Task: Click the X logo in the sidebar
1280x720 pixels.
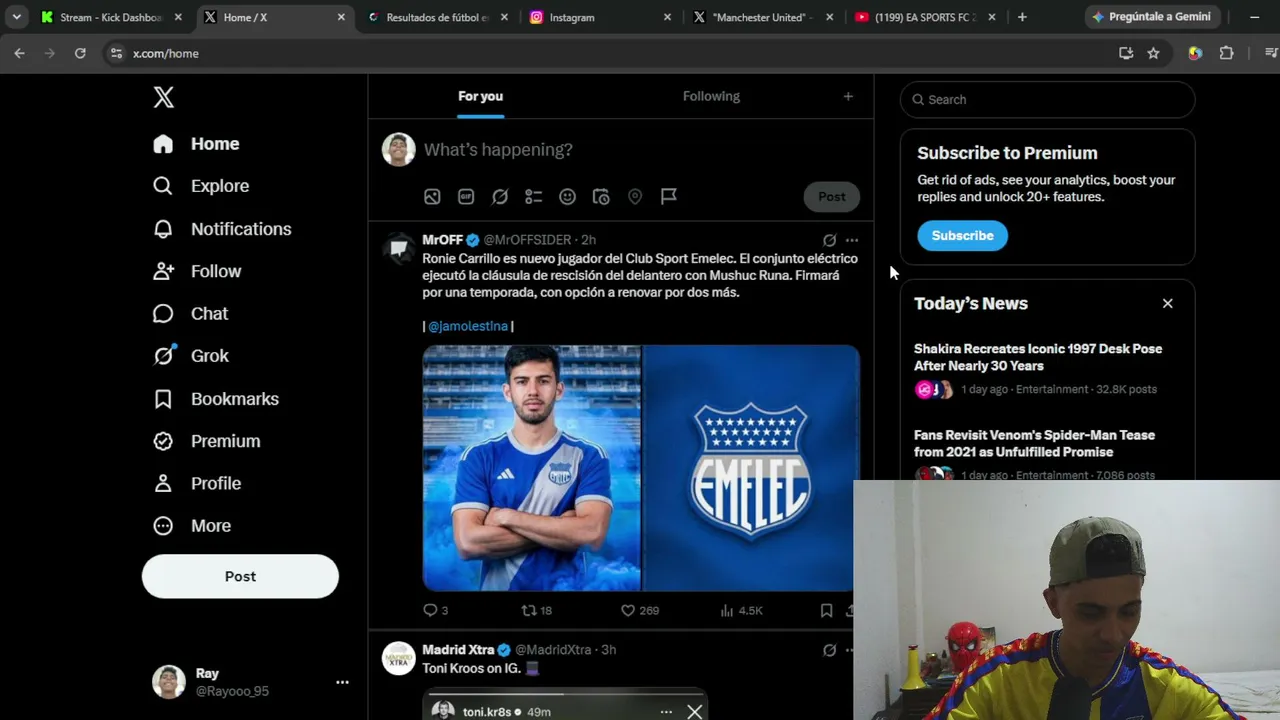Action: (164, 97)
